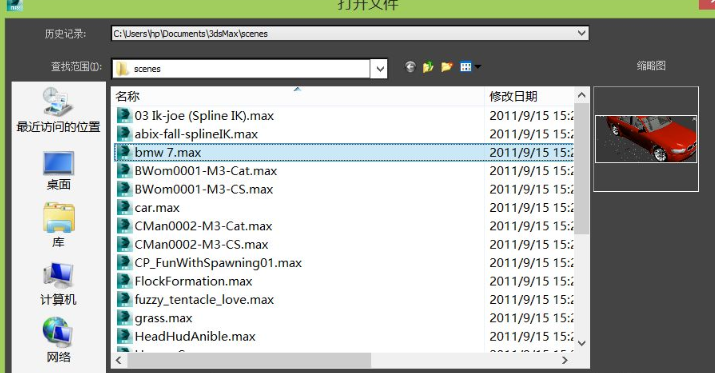Select file CMan0002-M3-CS.max

[x=202, y=244]
